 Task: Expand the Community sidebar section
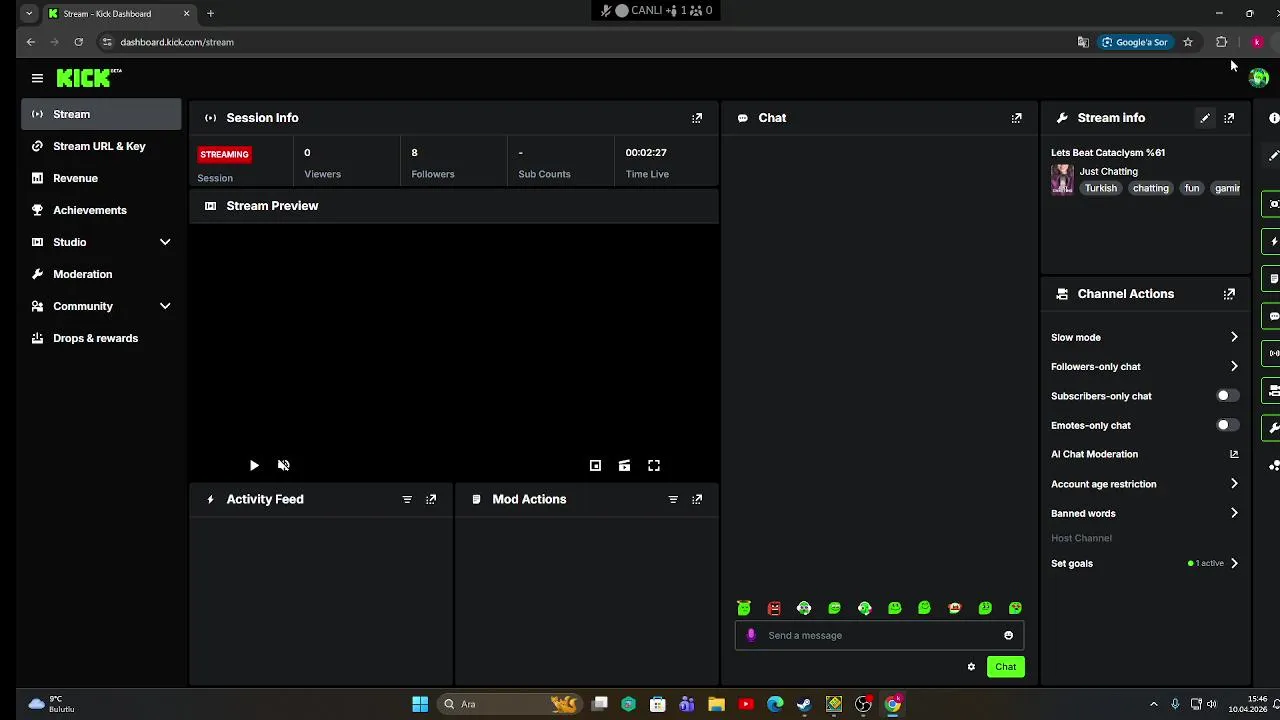click(165, 306)
